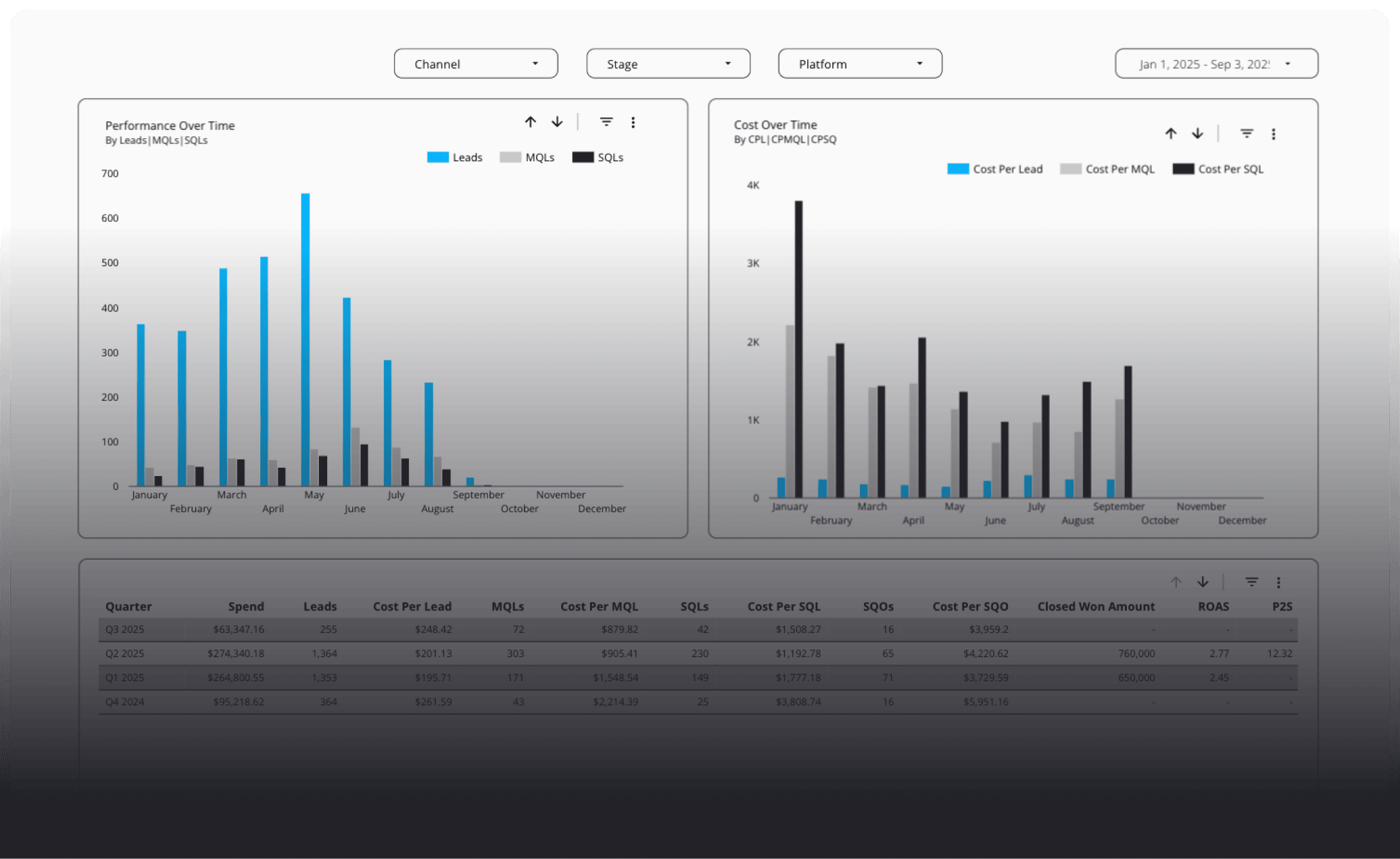The width and height of the screenshot is (1400, 859).
Task: Expand the Stage dropdown filter
Action: click(x=668, y=64)
